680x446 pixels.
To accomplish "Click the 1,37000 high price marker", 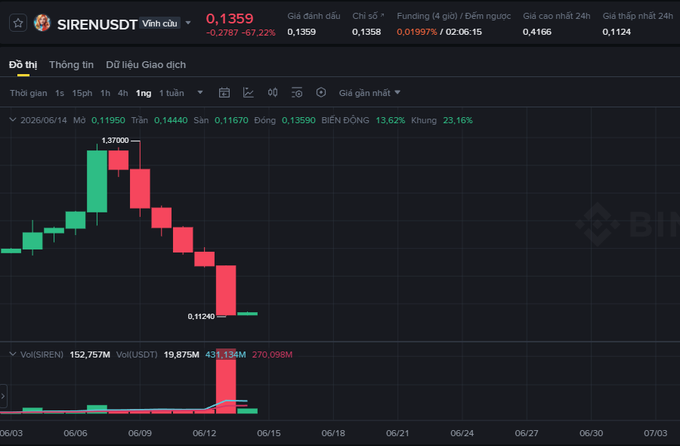I will [115, 140].
